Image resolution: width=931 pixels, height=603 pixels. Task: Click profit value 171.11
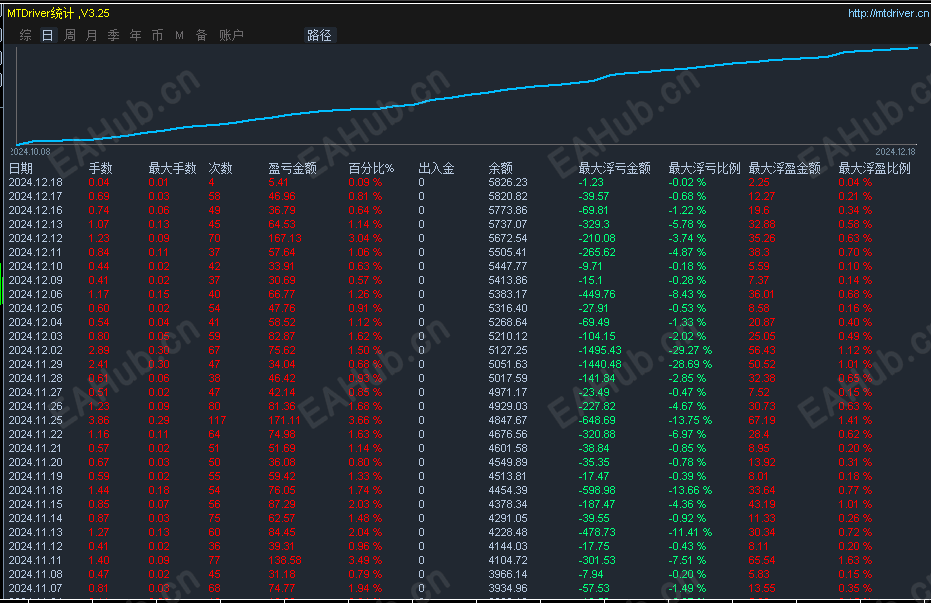pyautogui.click(x=284, y=420)
